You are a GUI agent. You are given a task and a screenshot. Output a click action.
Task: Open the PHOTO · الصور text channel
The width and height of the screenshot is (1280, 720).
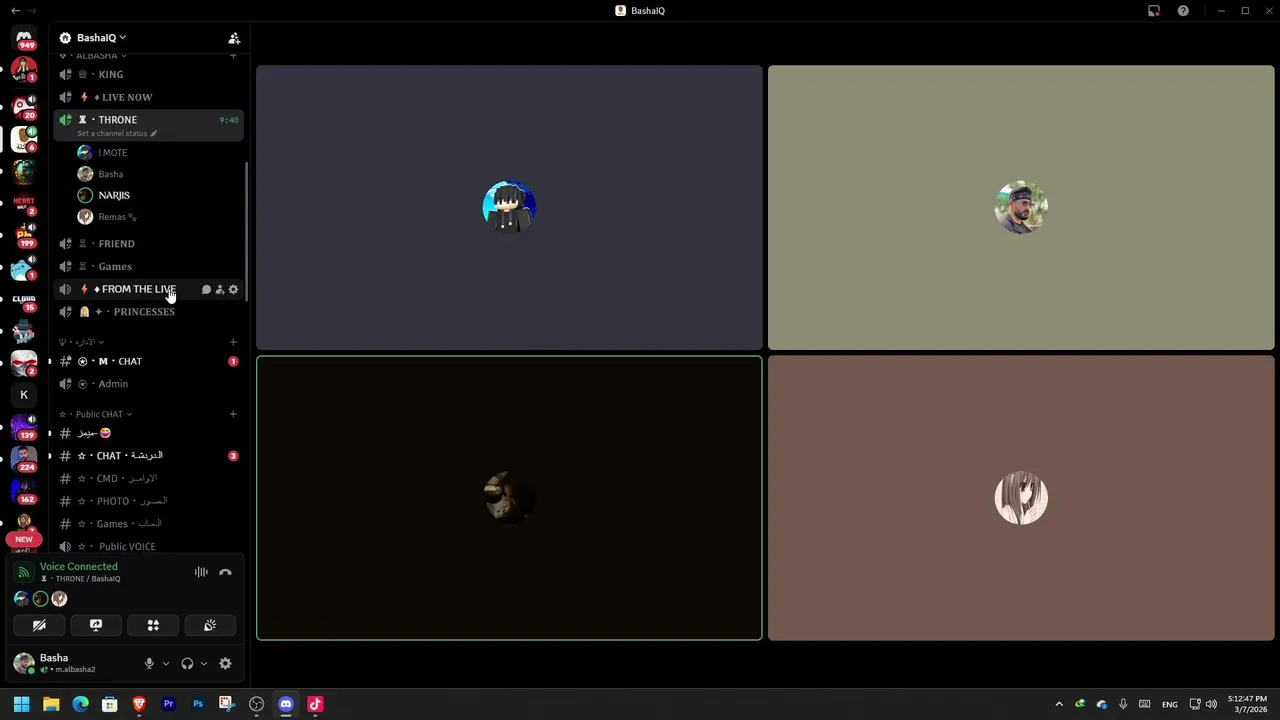click(148, 501)
